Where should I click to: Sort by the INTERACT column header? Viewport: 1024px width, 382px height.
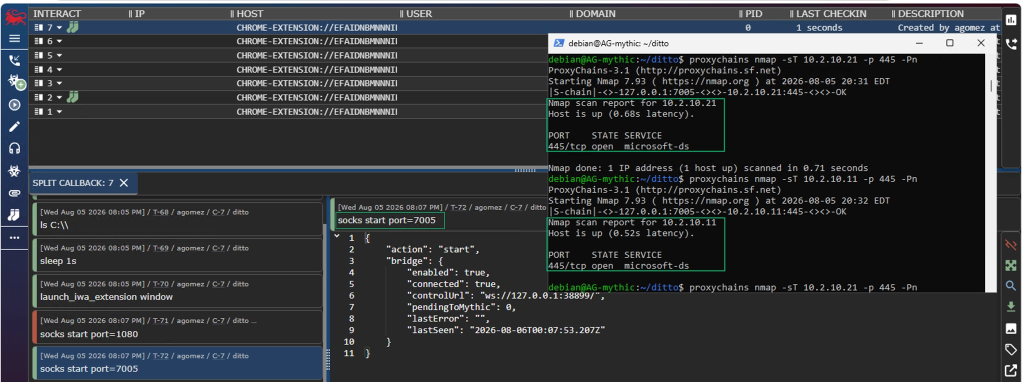57,13
